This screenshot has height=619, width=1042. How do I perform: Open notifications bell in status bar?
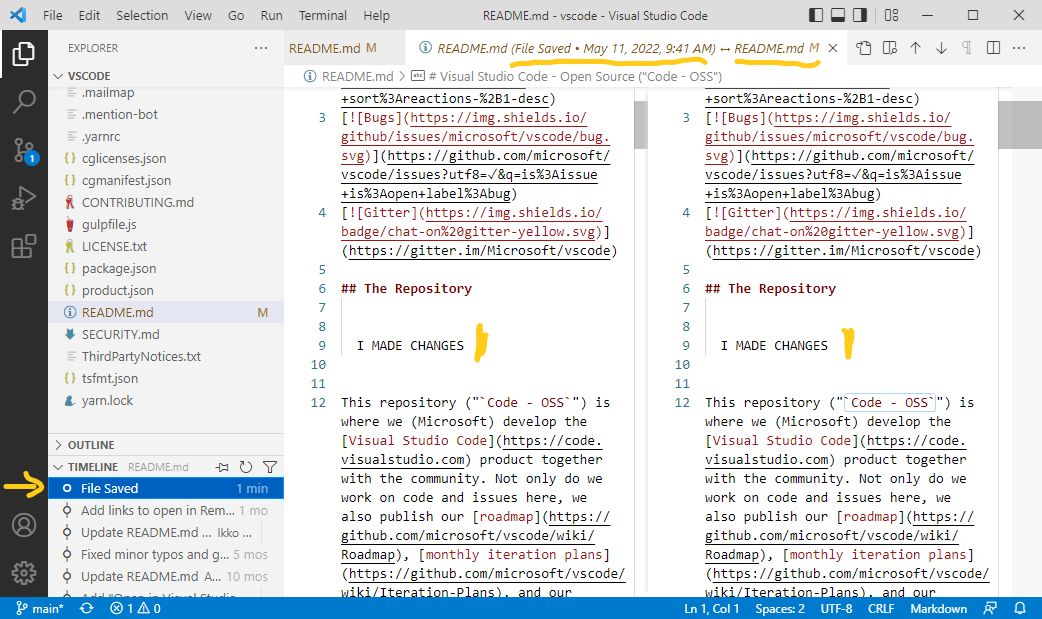click(x=1019, y=608)
